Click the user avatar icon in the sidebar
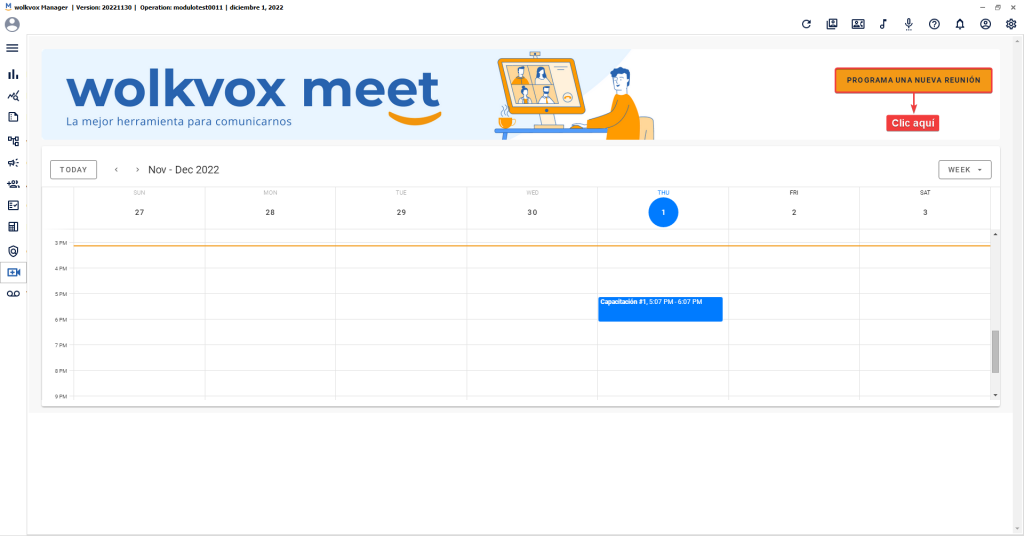1024x536 pixels. pyautogui.click(x=12, y=25)
